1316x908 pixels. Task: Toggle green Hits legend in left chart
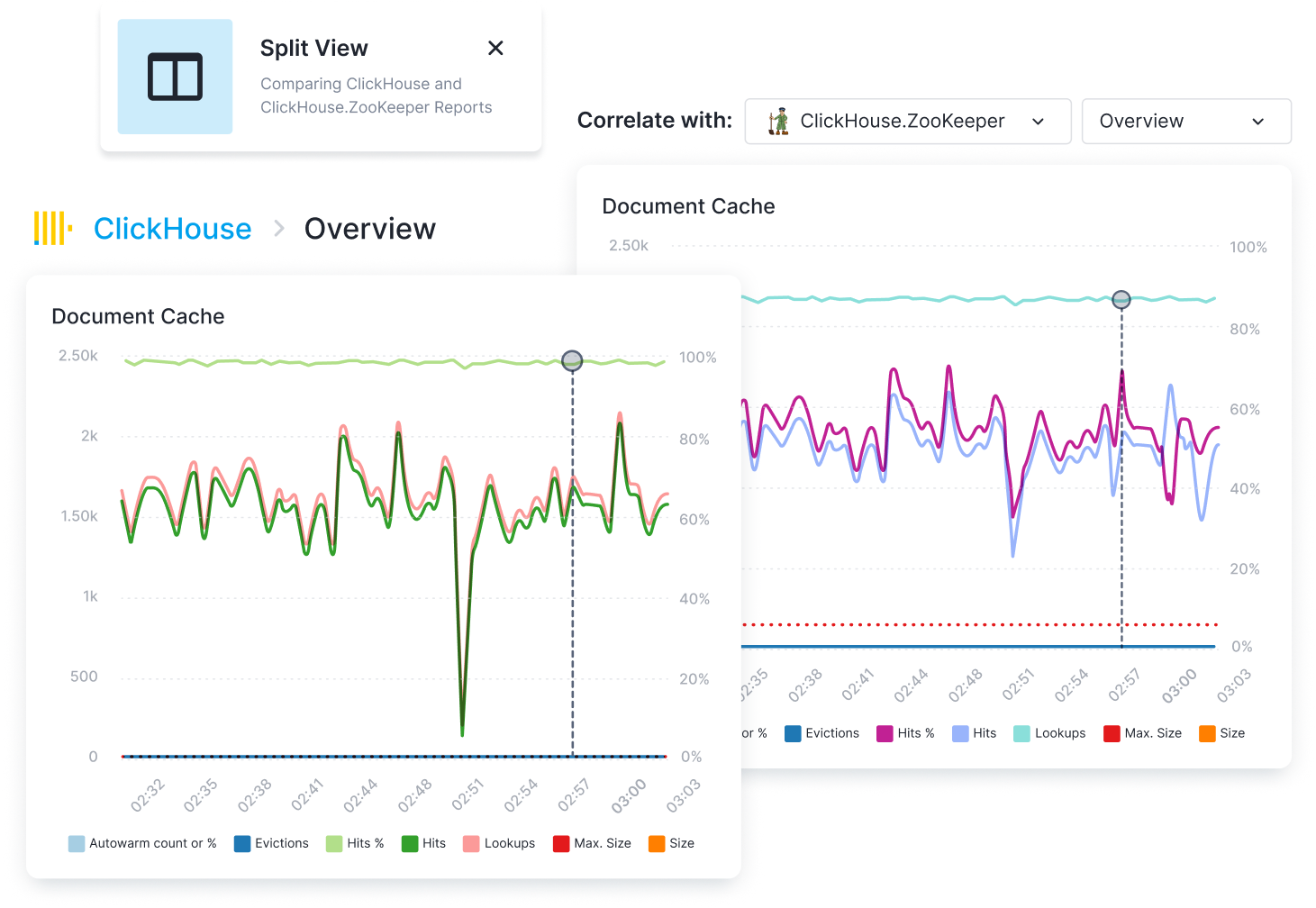[423, 843]
